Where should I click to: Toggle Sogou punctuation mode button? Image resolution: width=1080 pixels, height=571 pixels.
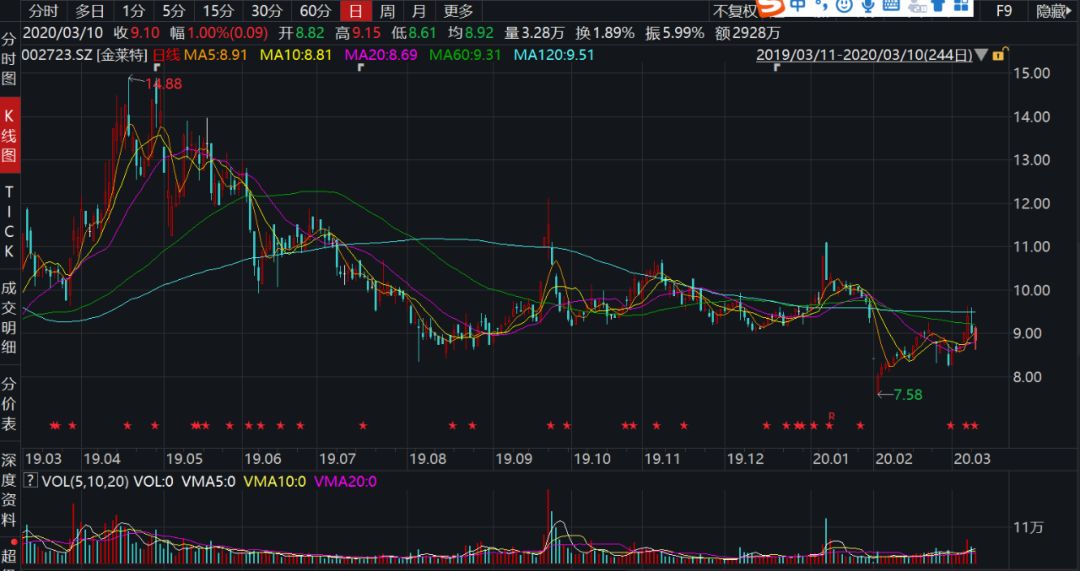(x=821, y=7)
